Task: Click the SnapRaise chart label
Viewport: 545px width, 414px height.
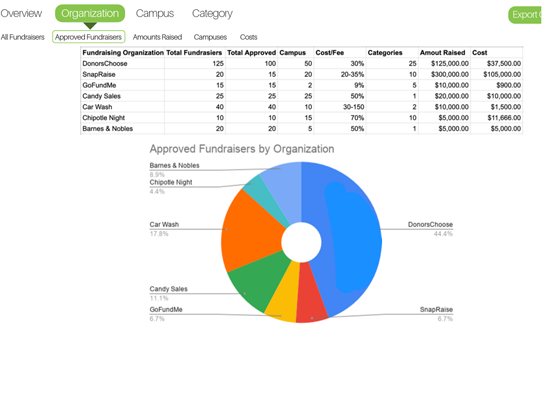Action: 436,309
